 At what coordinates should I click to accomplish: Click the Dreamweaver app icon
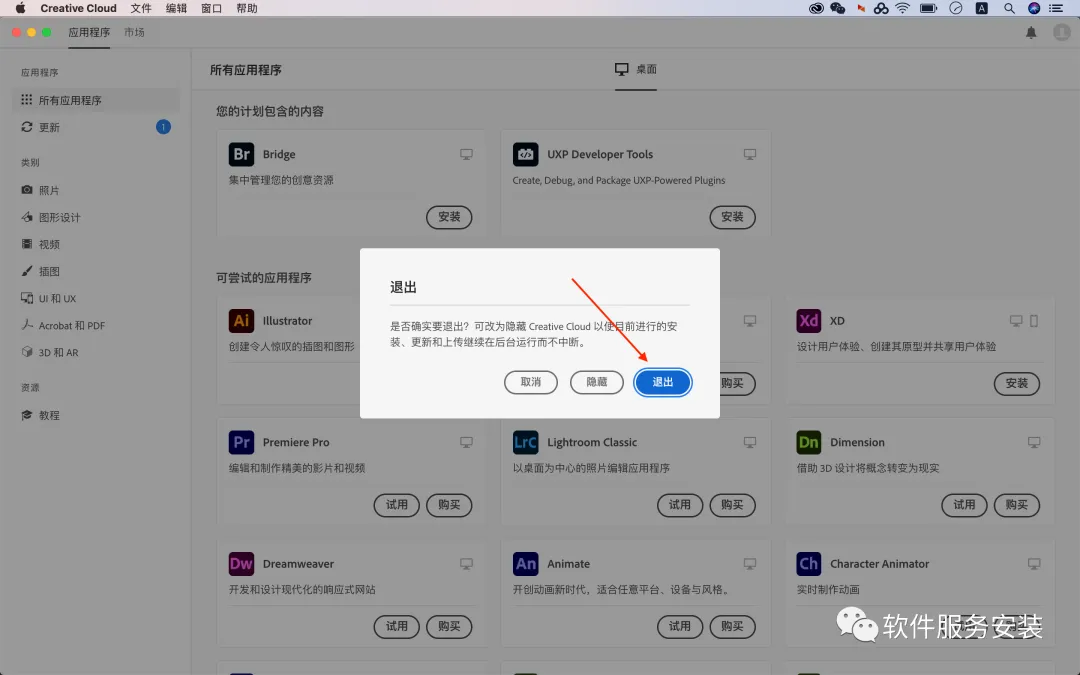[x=241, y=564]
